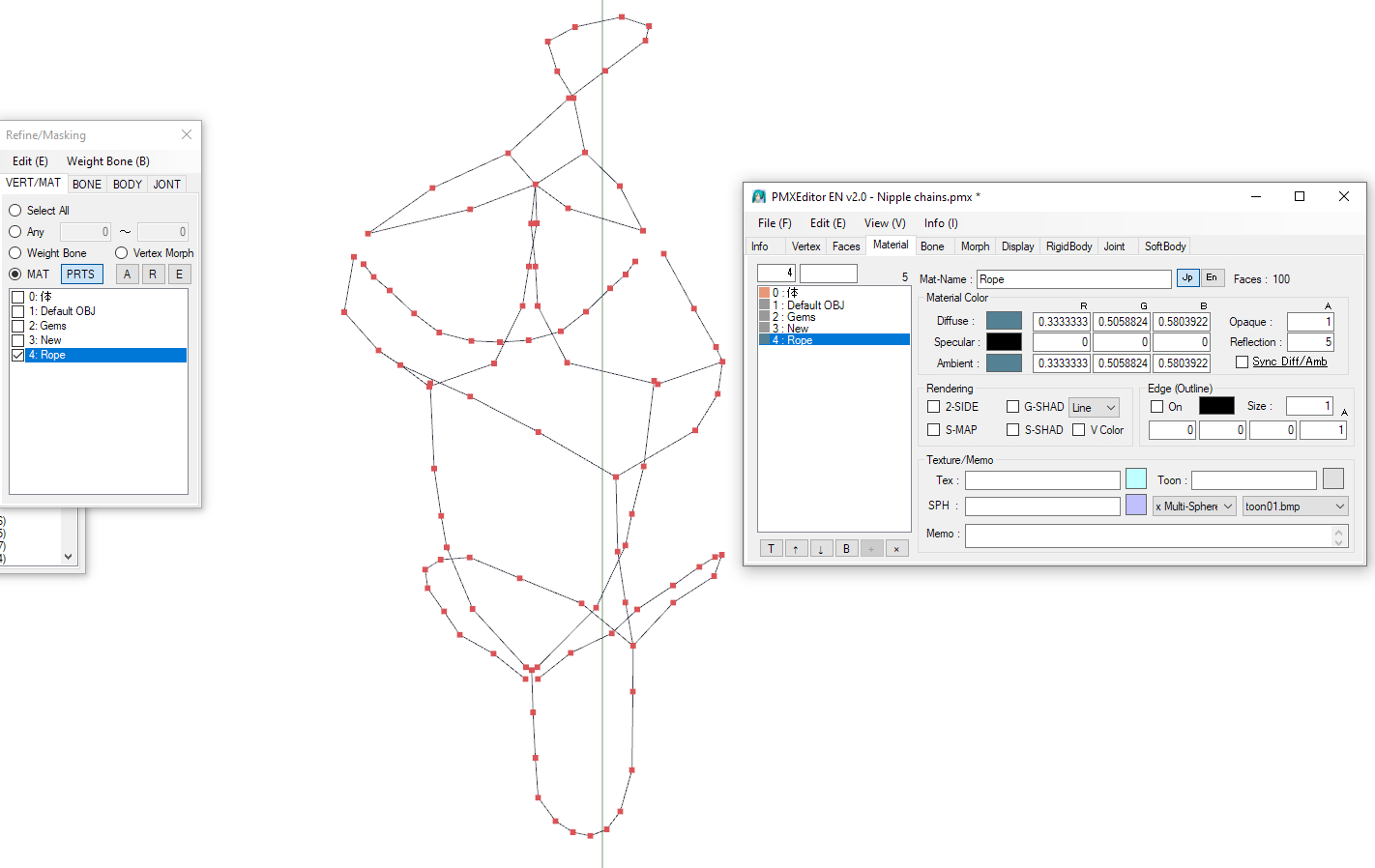
Task: Select material 1 : Default OBJ in the material list
Action: 834,305
